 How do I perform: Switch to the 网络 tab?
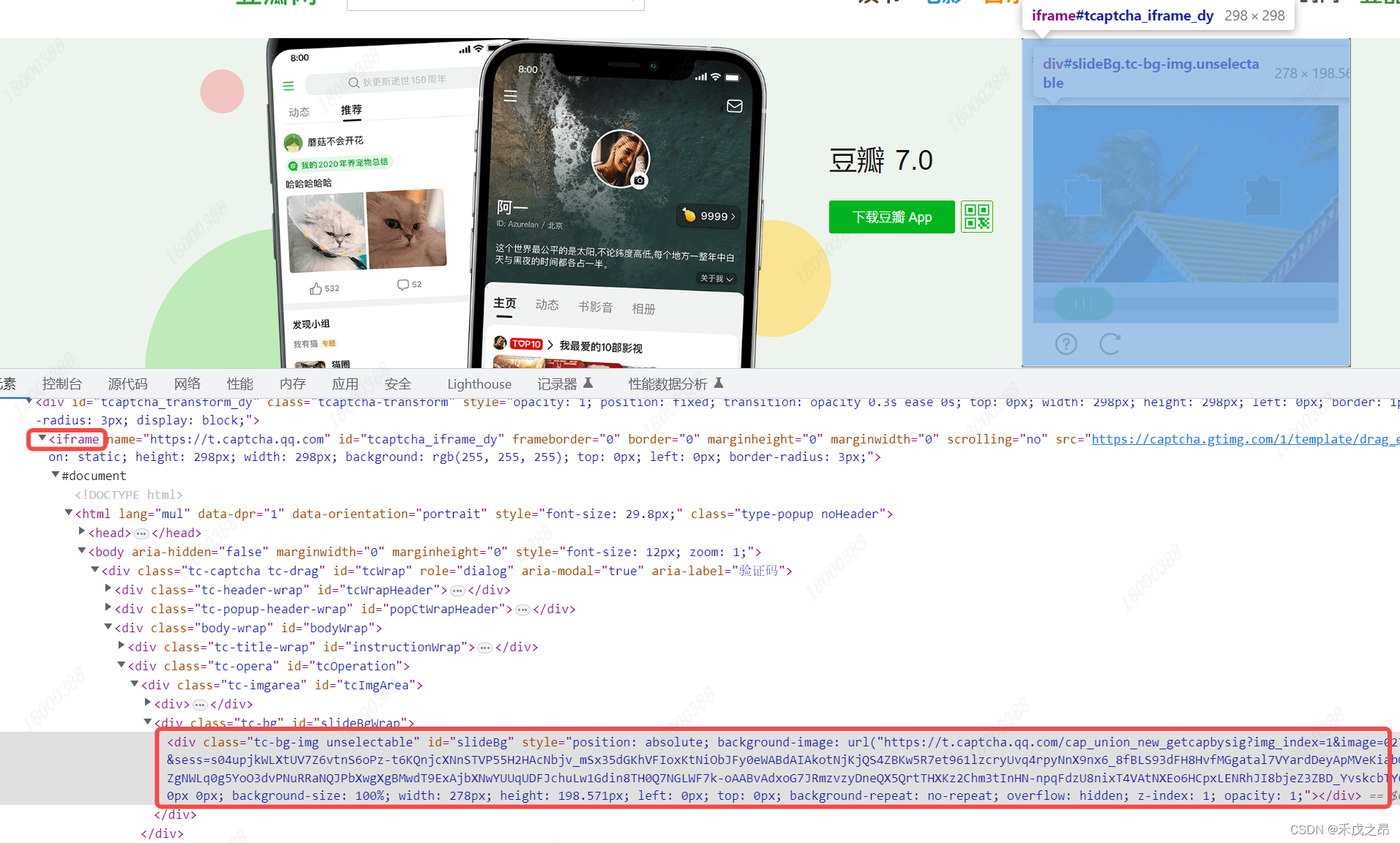coord(187,383)
